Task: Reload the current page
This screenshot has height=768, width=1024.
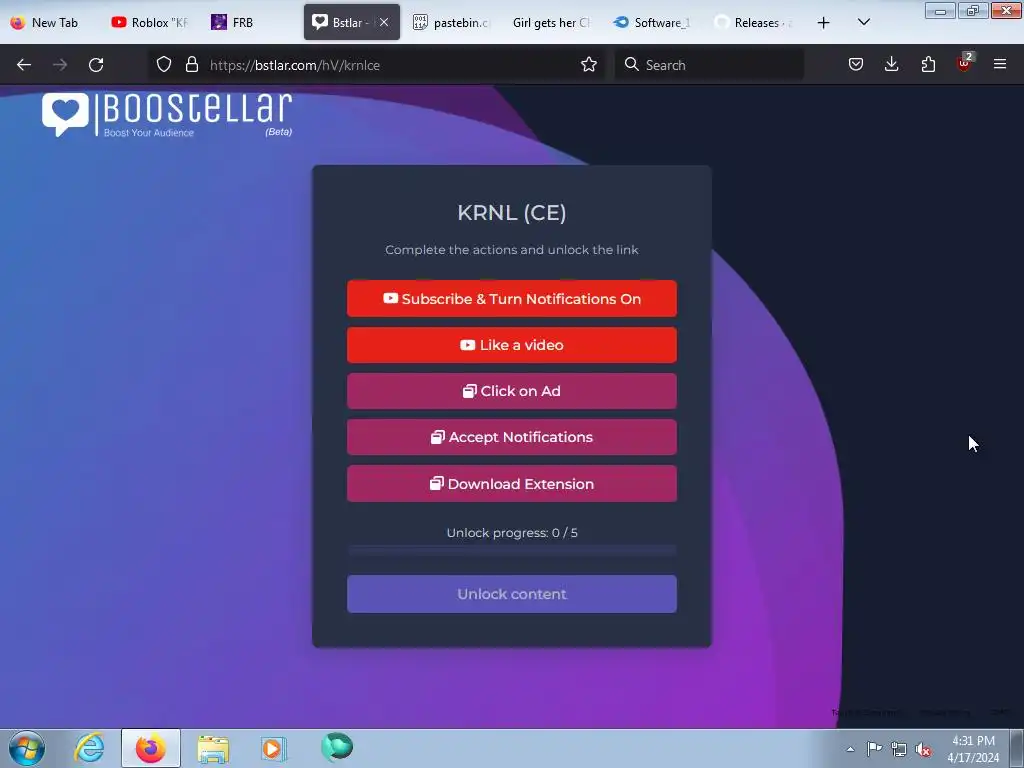Action: 96,65
